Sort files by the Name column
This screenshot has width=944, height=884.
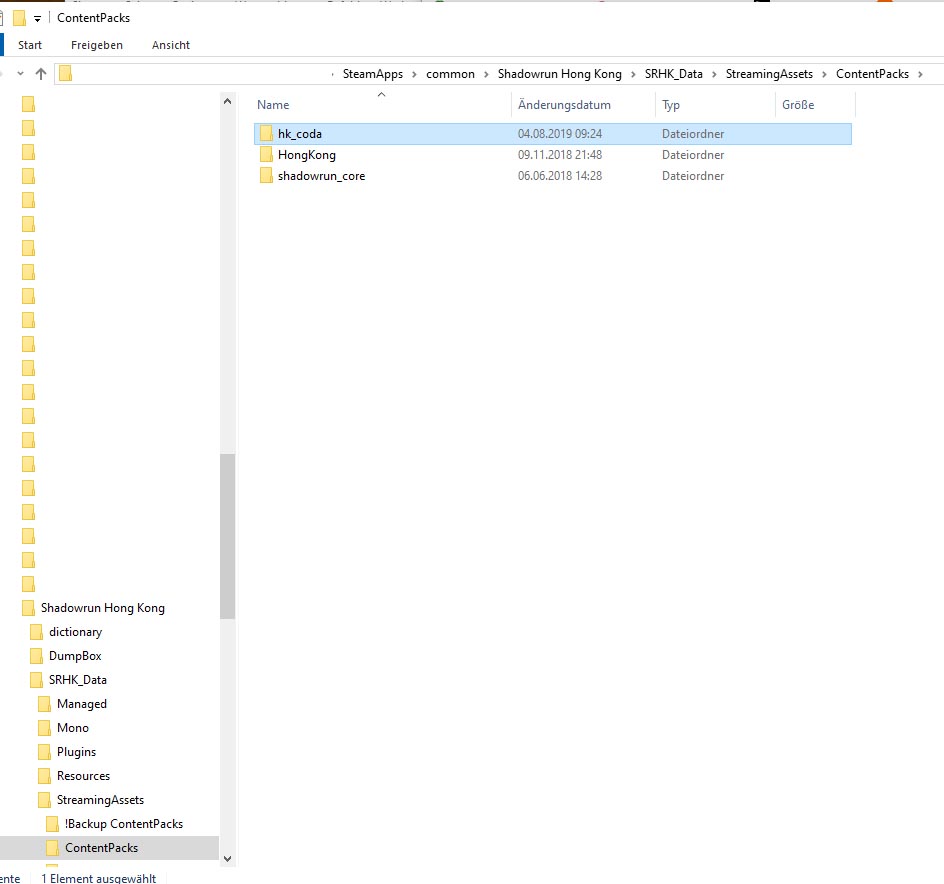coord(273,105)
